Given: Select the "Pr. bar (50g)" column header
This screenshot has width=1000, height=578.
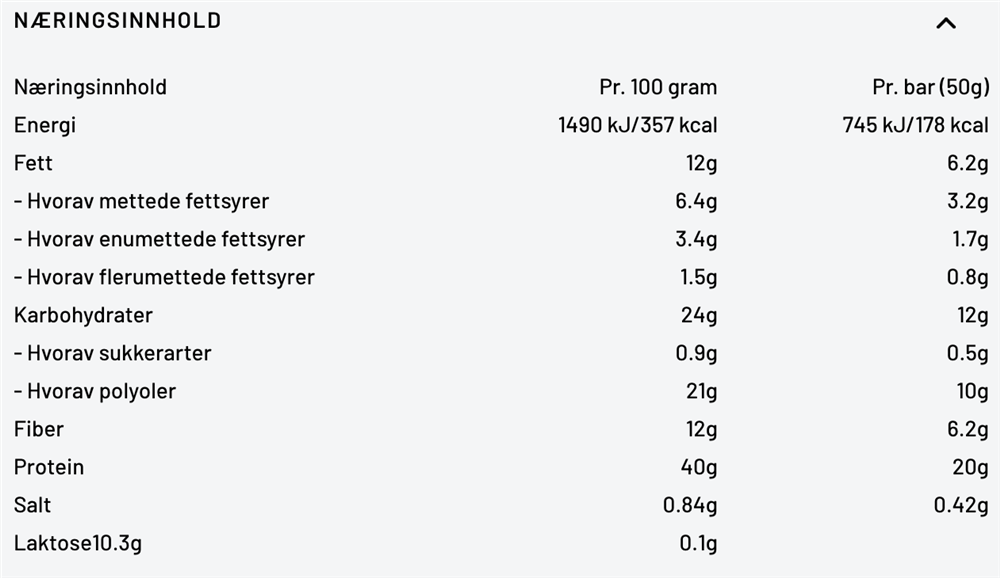Looking at the screenshot, I should coord(930,87).
